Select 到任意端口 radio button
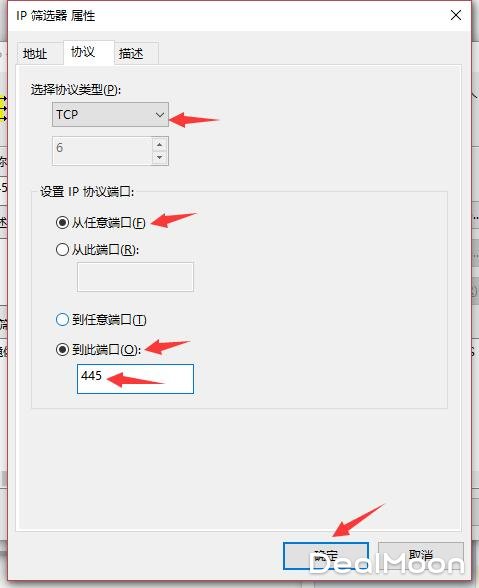Viewport: 479px width, 588px height. (62, 320)
